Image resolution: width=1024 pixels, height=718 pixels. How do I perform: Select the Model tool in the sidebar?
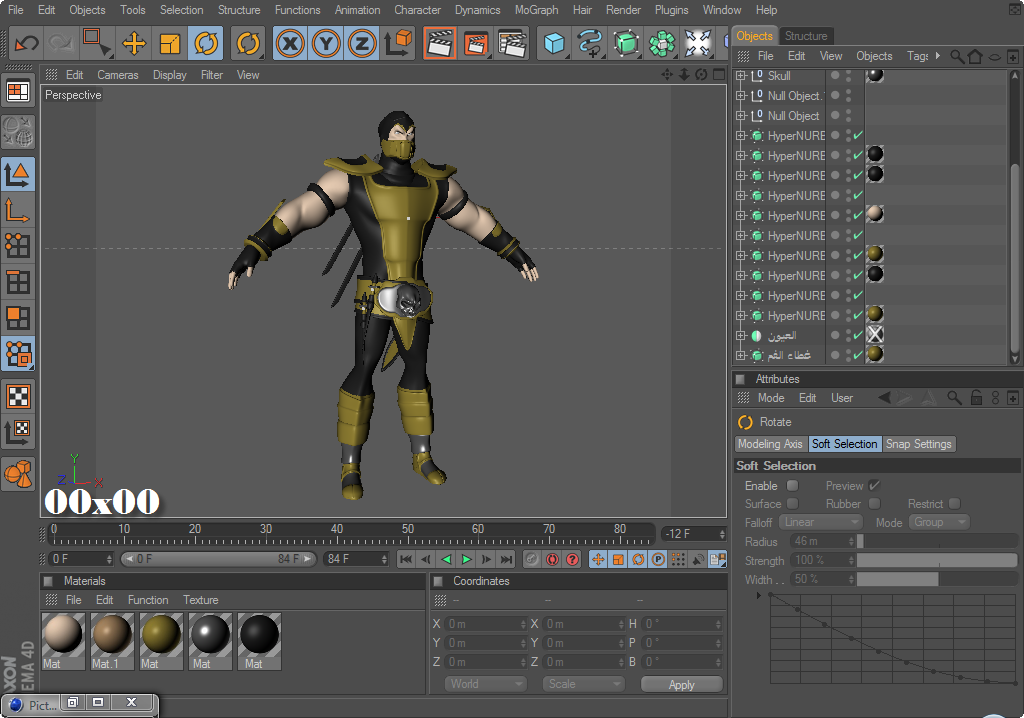(x=18, y=174)
